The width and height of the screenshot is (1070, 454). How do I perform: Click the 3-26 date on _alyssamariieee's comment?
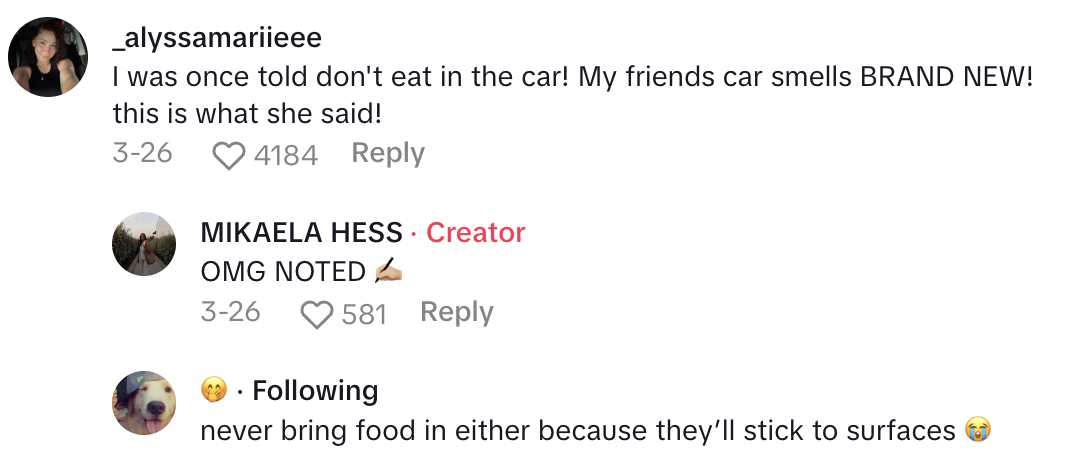point(142,154)
